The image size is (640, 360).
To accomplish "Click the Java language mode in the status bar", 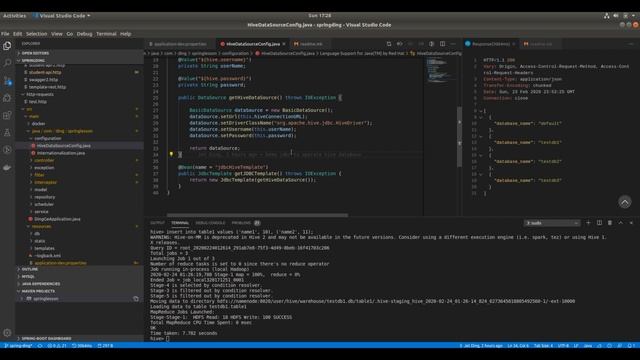I will 588,346.
